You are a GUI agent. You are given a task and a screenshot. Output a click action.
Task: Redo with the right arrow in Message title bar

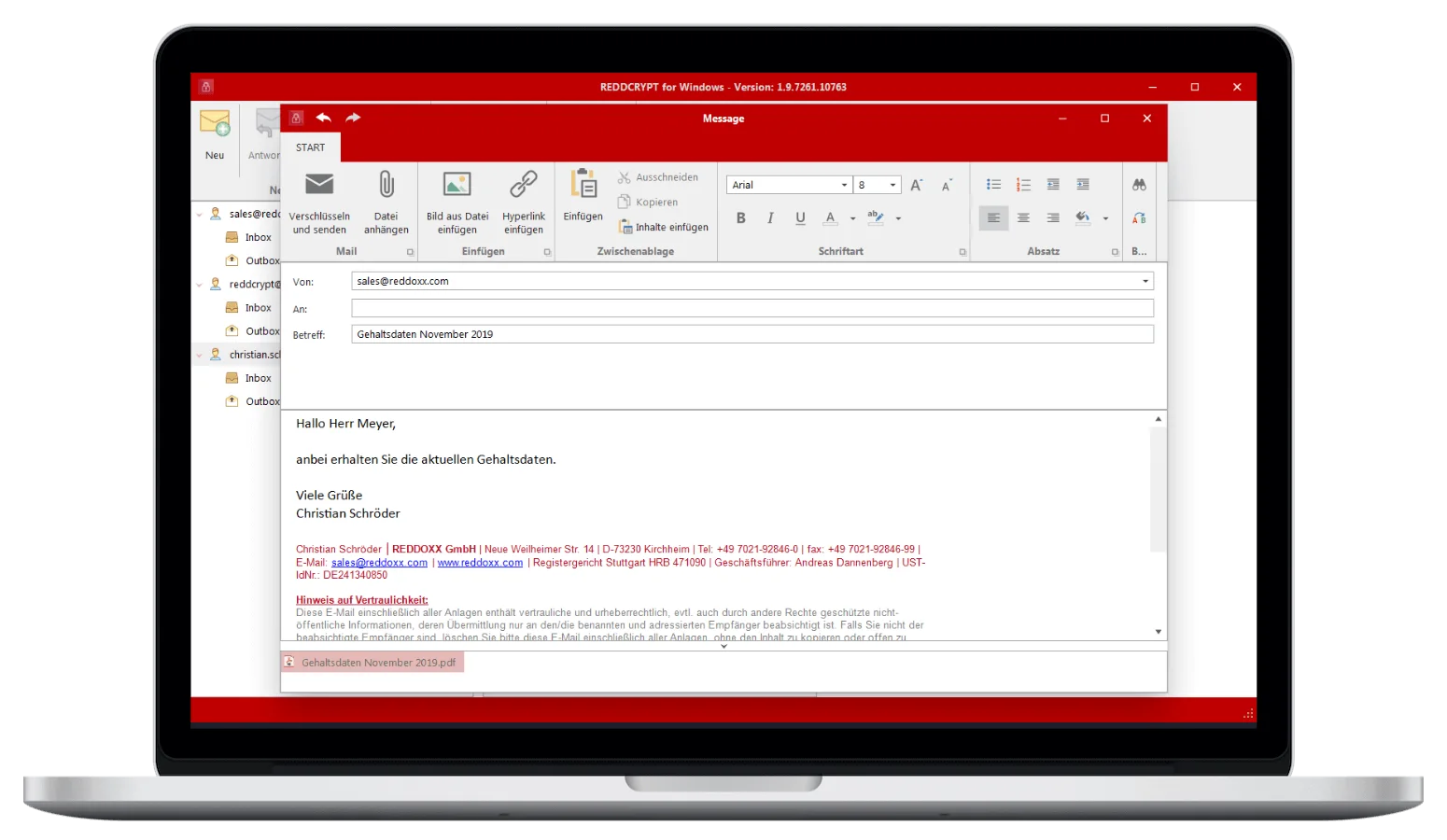[x=353, y=118]
